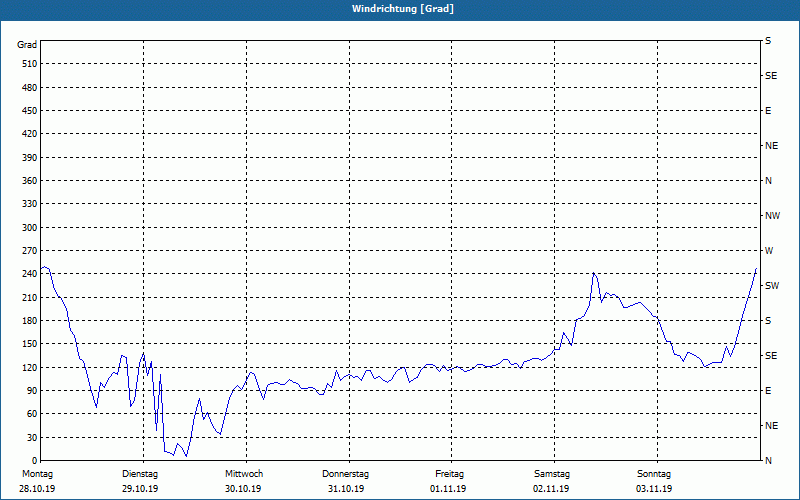Select the Mittwoch day label

pos(244,474)
